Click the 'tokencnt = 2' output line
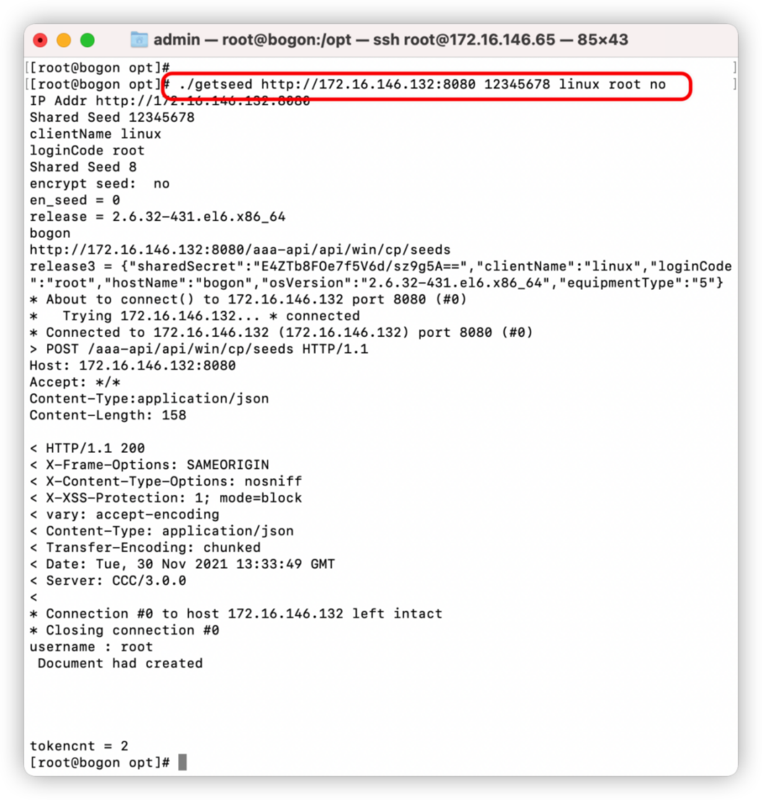The height and width of the screenshot is (800, 762). point(79,746)
